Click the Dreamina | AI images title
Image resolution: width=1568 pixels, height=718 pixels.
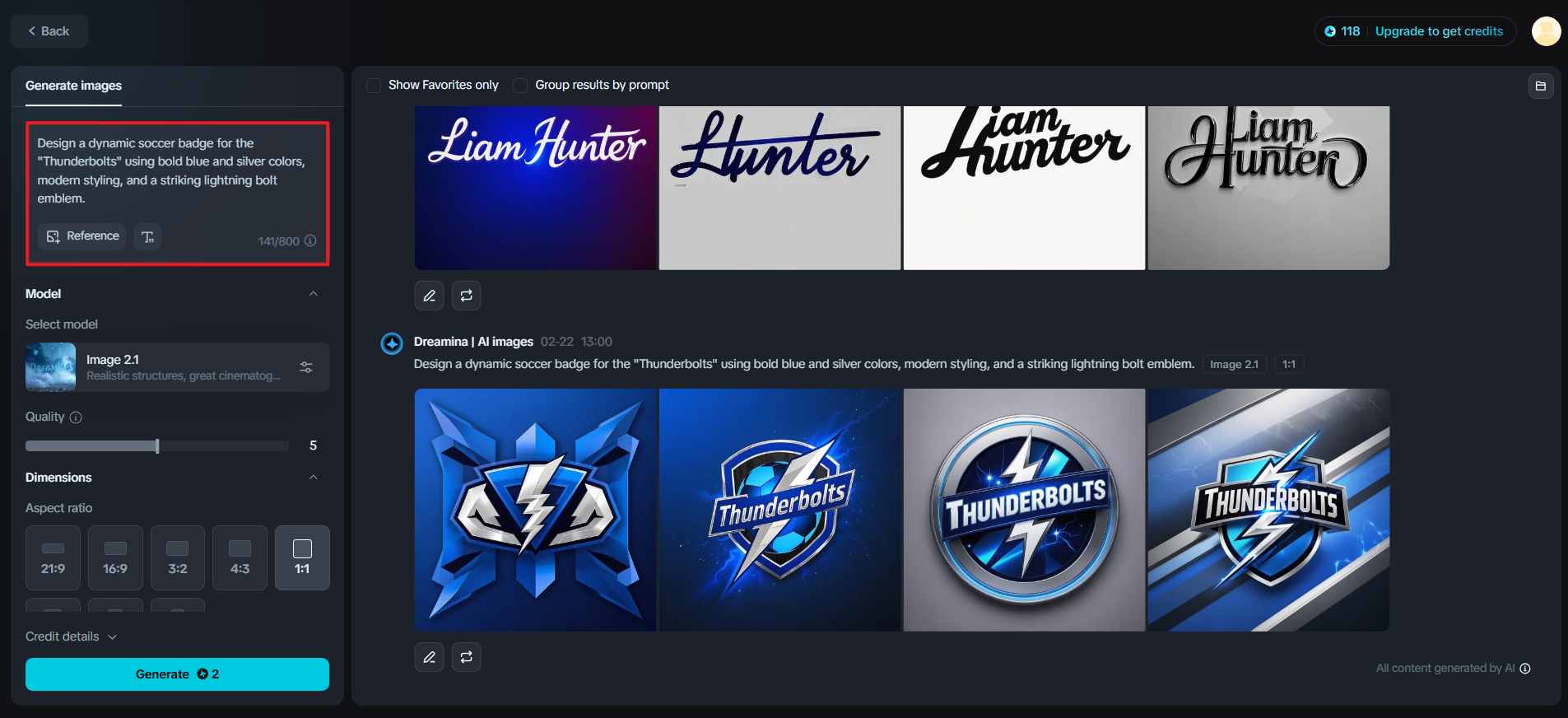(473, 342)
